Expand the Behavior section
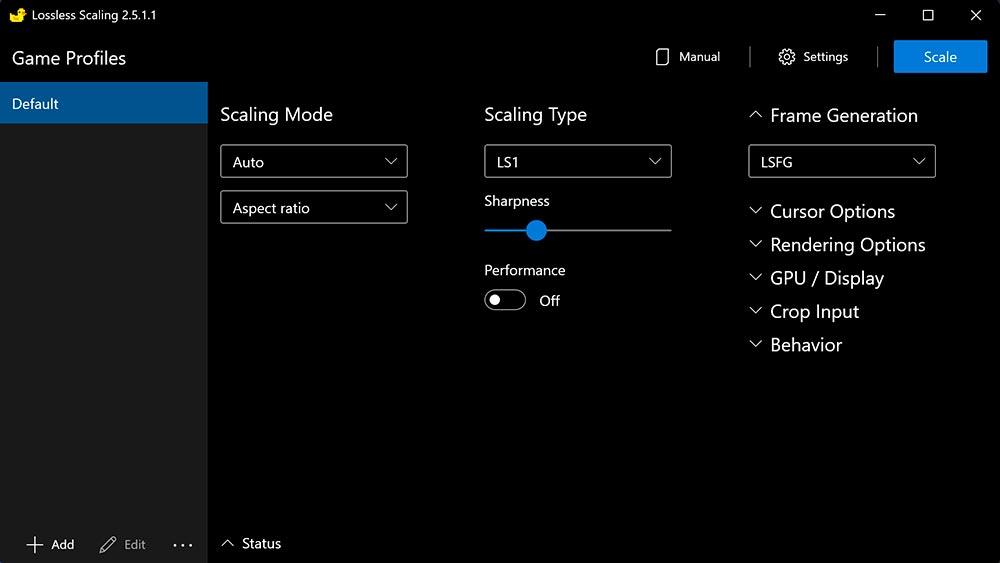 pyautogui.click(x=756, y=344)
